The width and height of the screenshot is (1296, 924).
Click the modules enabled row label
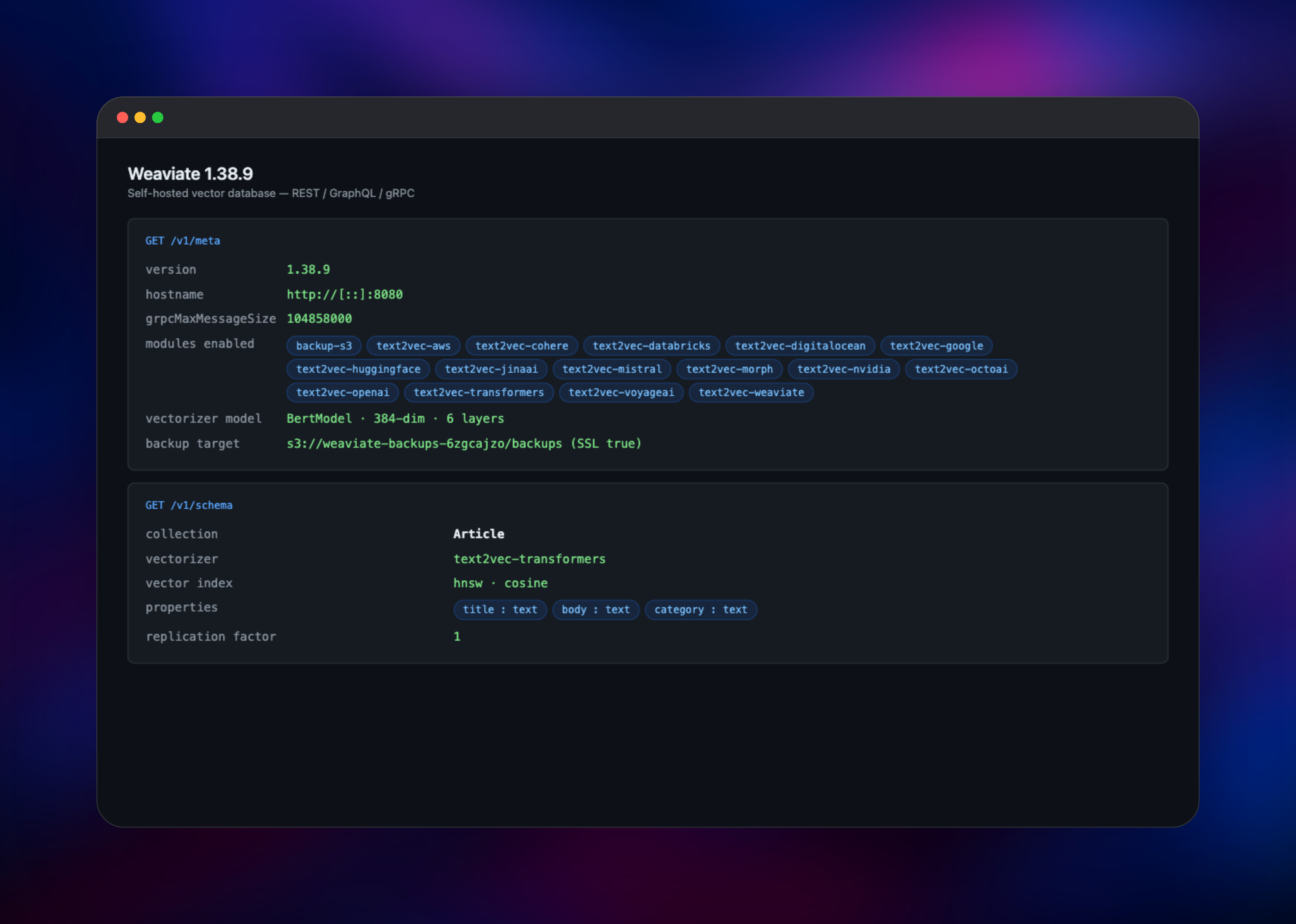[200, 344]
